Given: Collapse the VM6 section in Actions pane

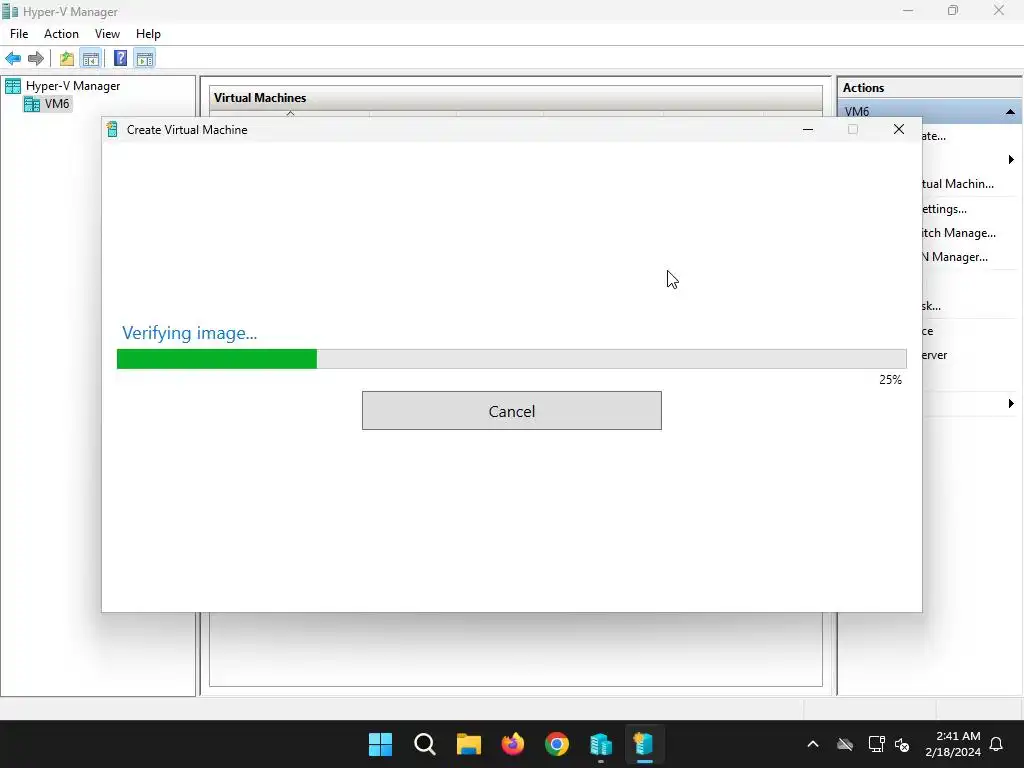Looking at the screenshot, I should click(x=1010, y=112).
